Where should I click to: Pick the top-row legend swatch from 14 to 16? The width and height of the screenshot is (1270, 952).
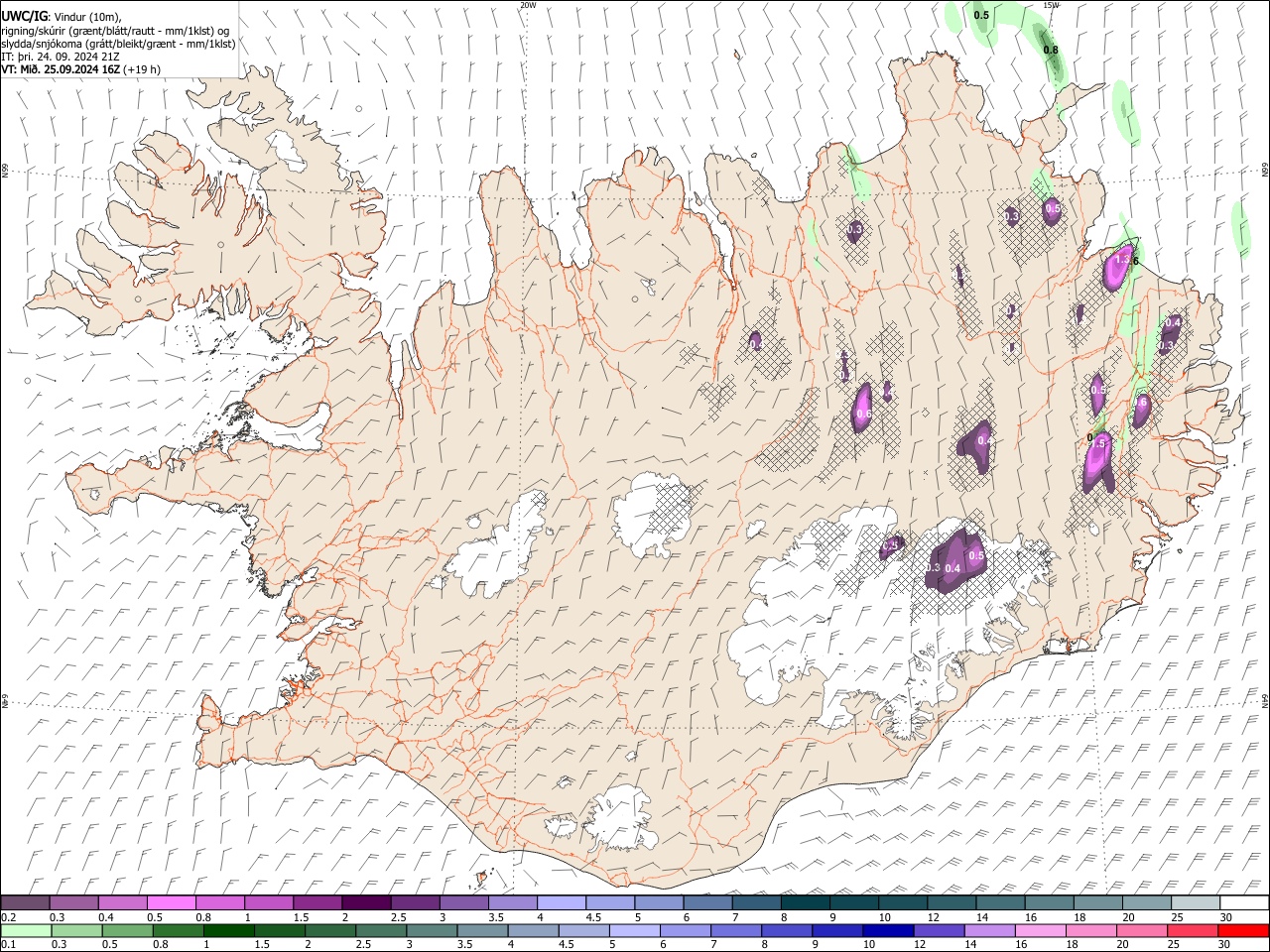(1000, 903)
